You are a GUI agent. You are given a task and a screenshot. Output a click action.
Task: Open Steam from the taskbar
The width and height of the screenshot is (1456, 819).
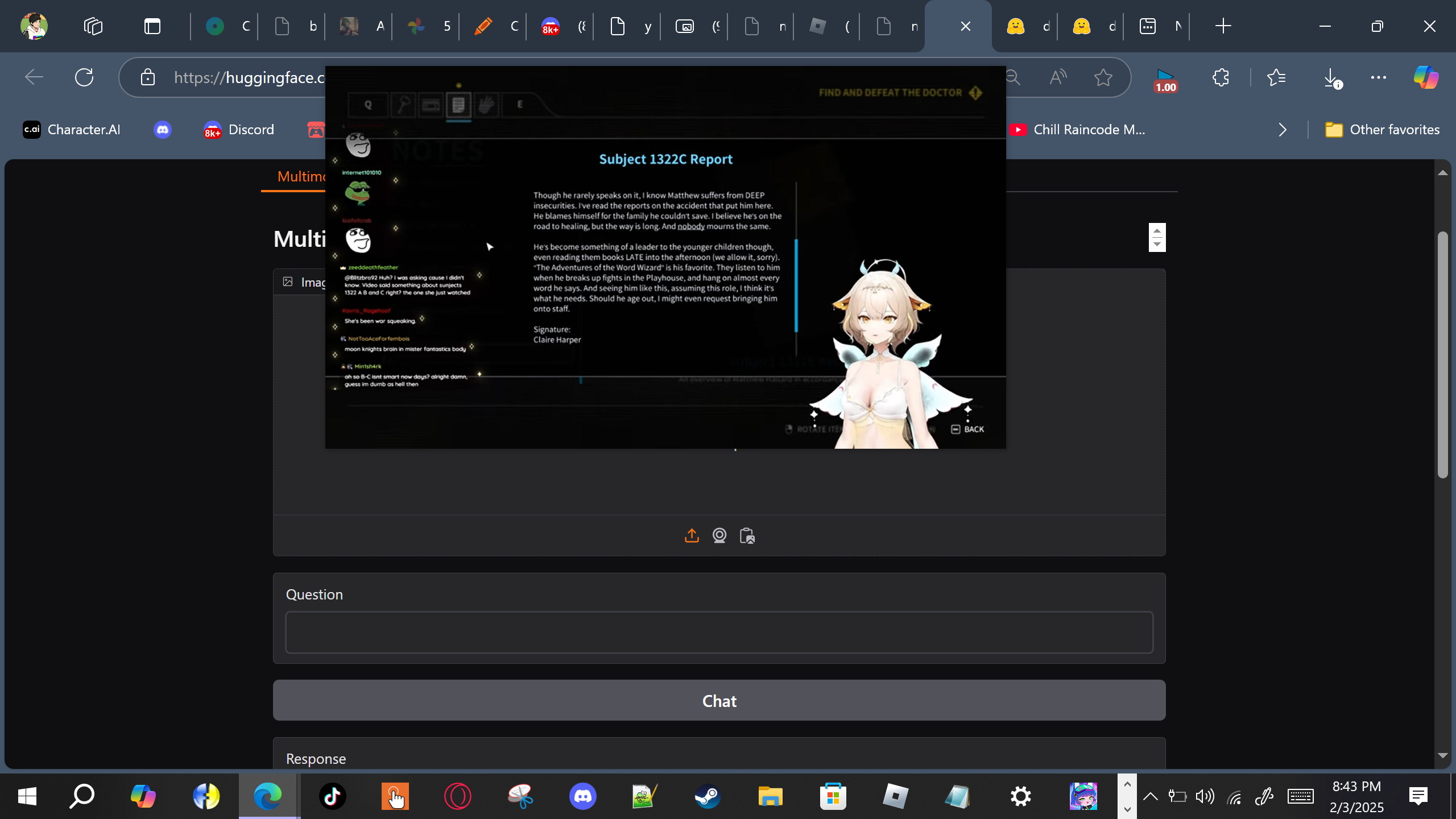coord(708,796)
